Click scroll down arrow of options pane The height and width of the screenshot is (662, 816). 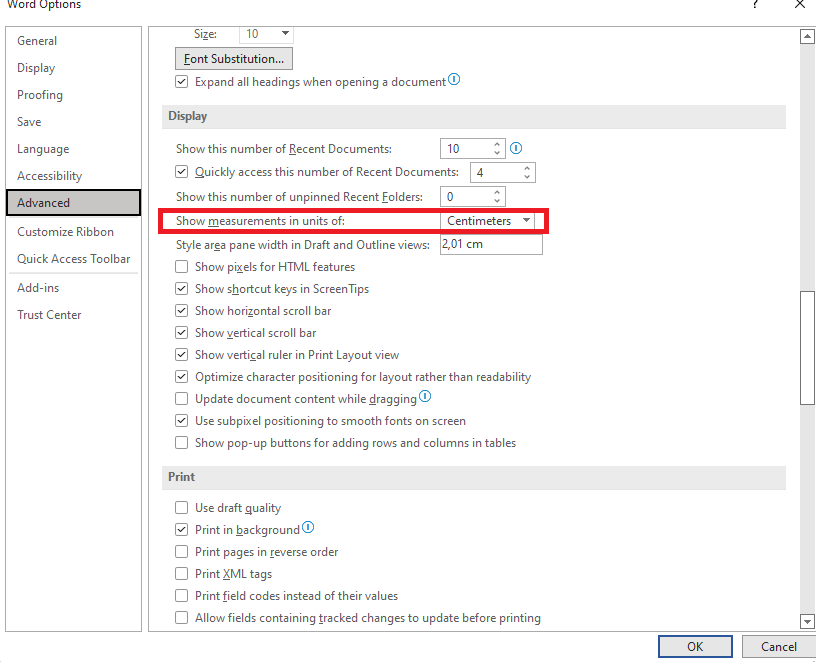pyautogui.click(x=807, y=621)
